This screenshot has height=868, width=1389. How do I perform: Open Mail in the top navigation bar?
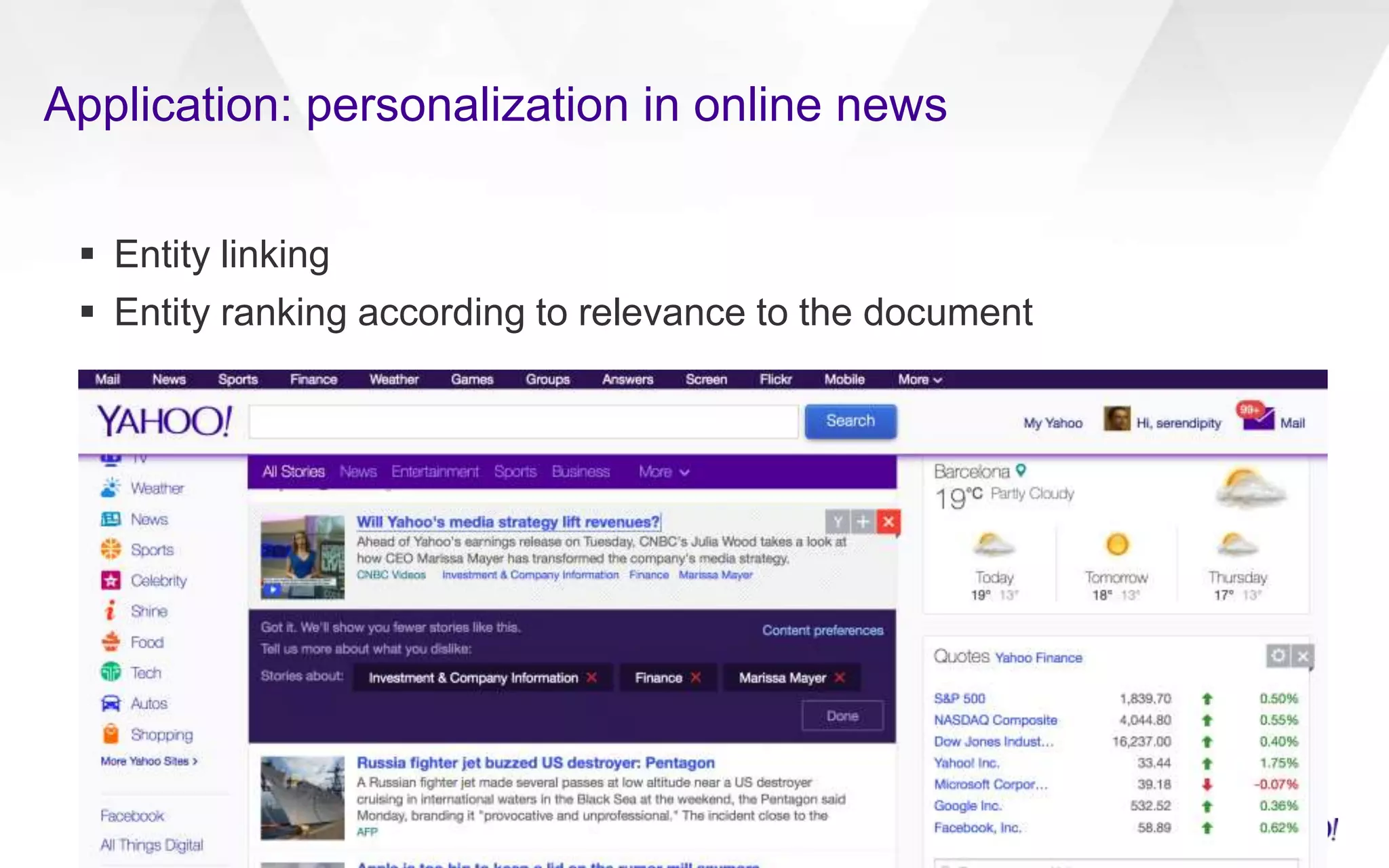click(107, 380)
